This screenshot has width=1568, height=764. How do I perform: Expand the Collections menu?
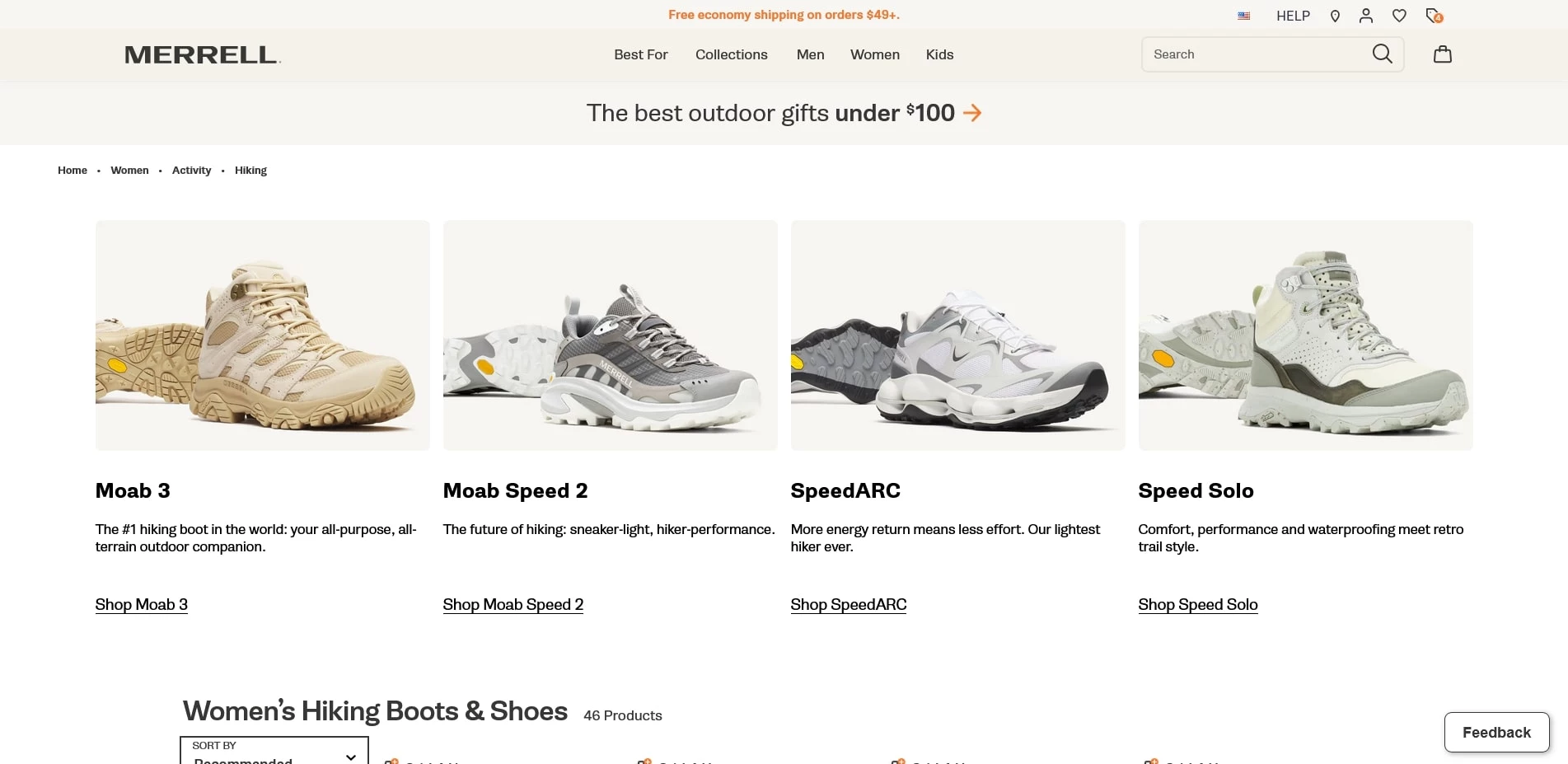[x=731, y=54]
